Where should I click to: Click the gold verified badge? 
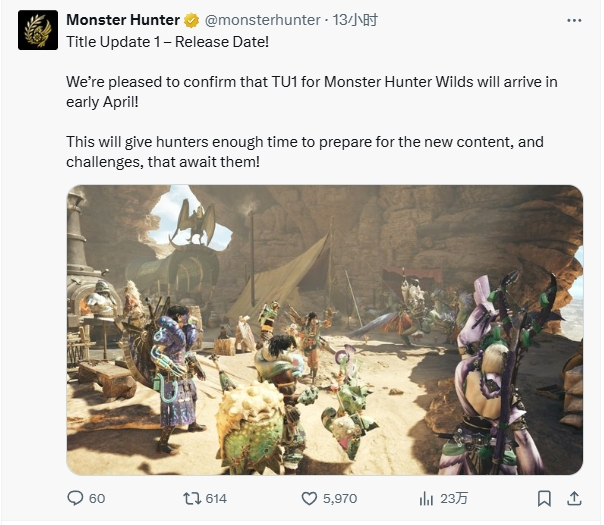[191, 20]
